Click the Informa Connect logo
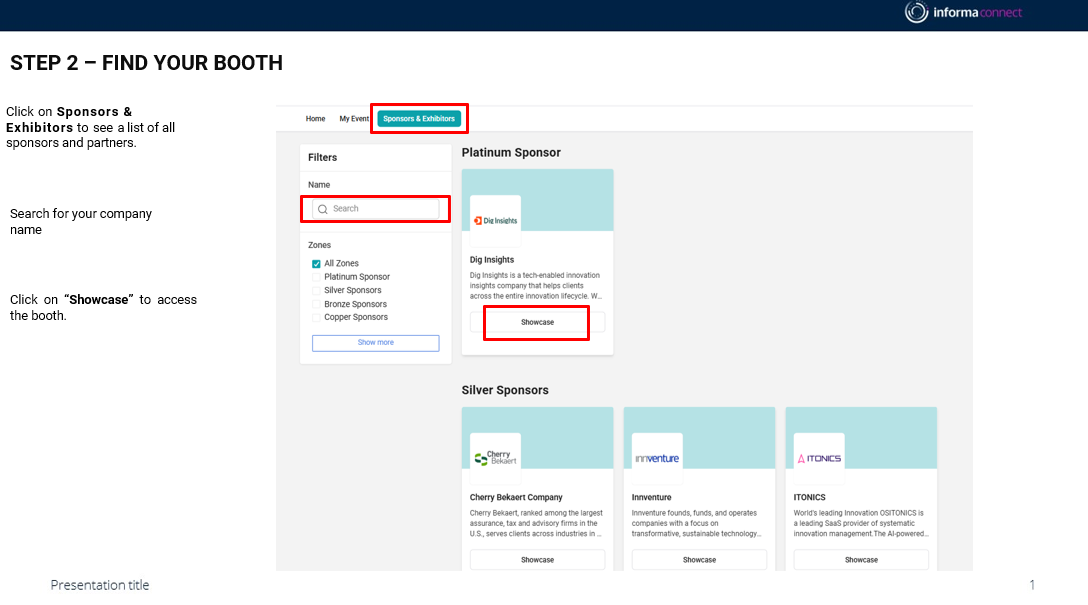This screenshot has height=605, width=1088. (963, 13)
